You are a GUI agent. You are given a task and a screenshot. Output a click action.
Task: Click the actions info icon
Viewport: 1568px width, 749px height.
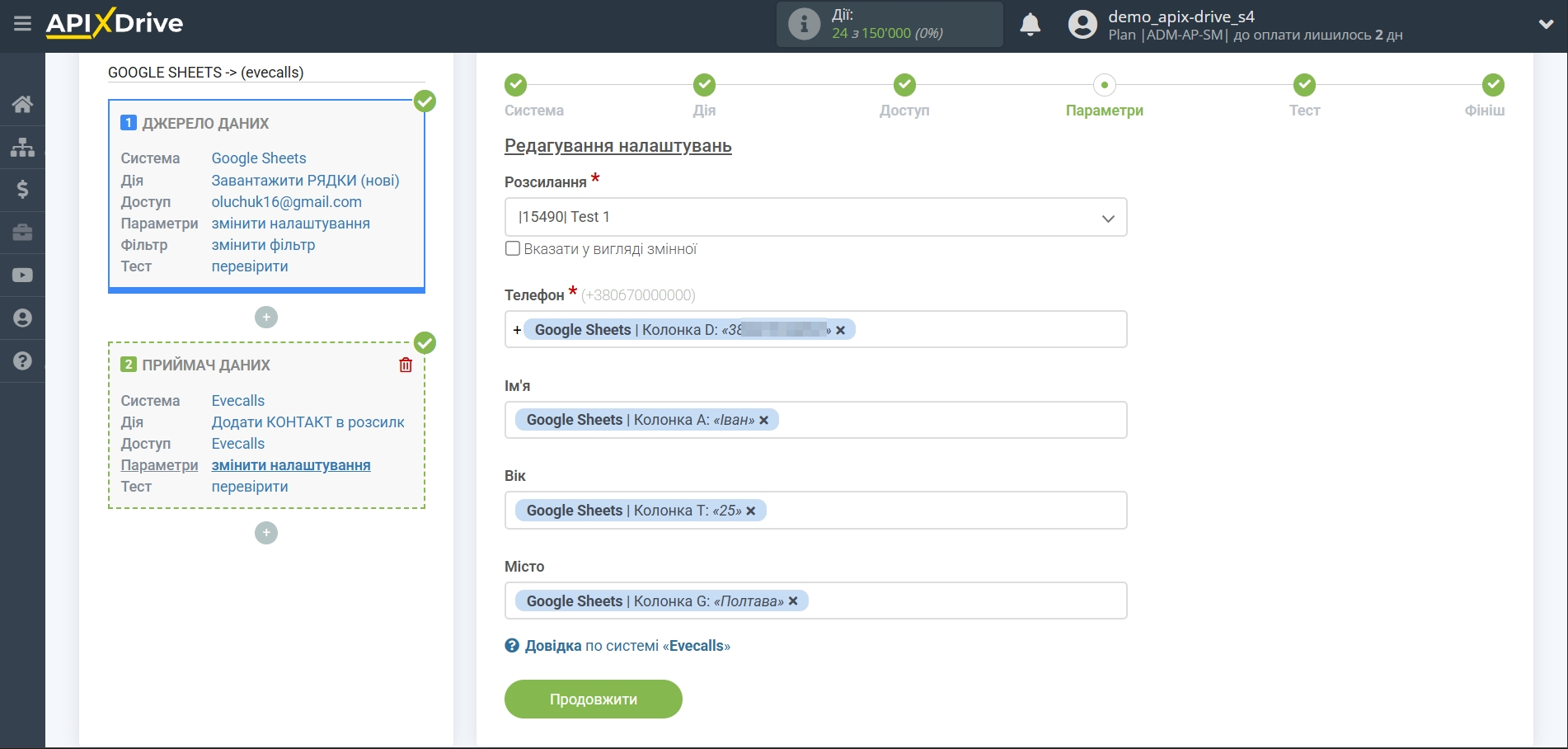[x=804, y=24]
